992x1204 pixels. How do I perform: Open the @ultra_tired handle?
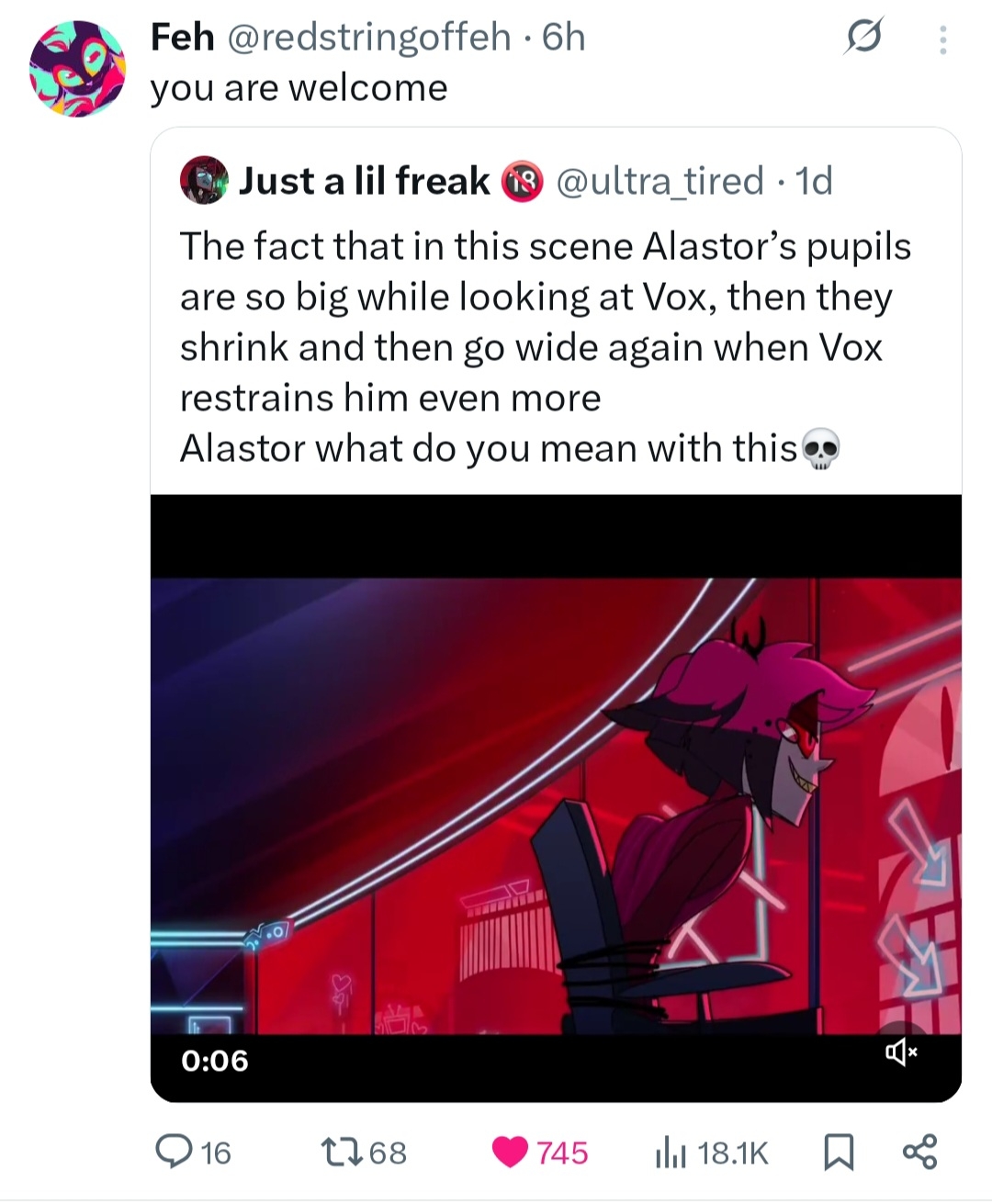(659, 181)
